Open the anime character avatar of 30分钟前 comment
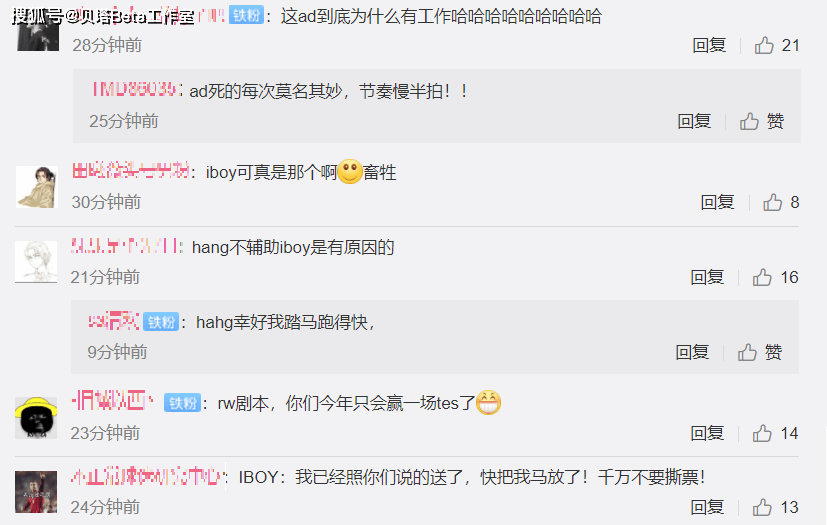Viewport: 827px width, 525px height. tap(36, 187)
